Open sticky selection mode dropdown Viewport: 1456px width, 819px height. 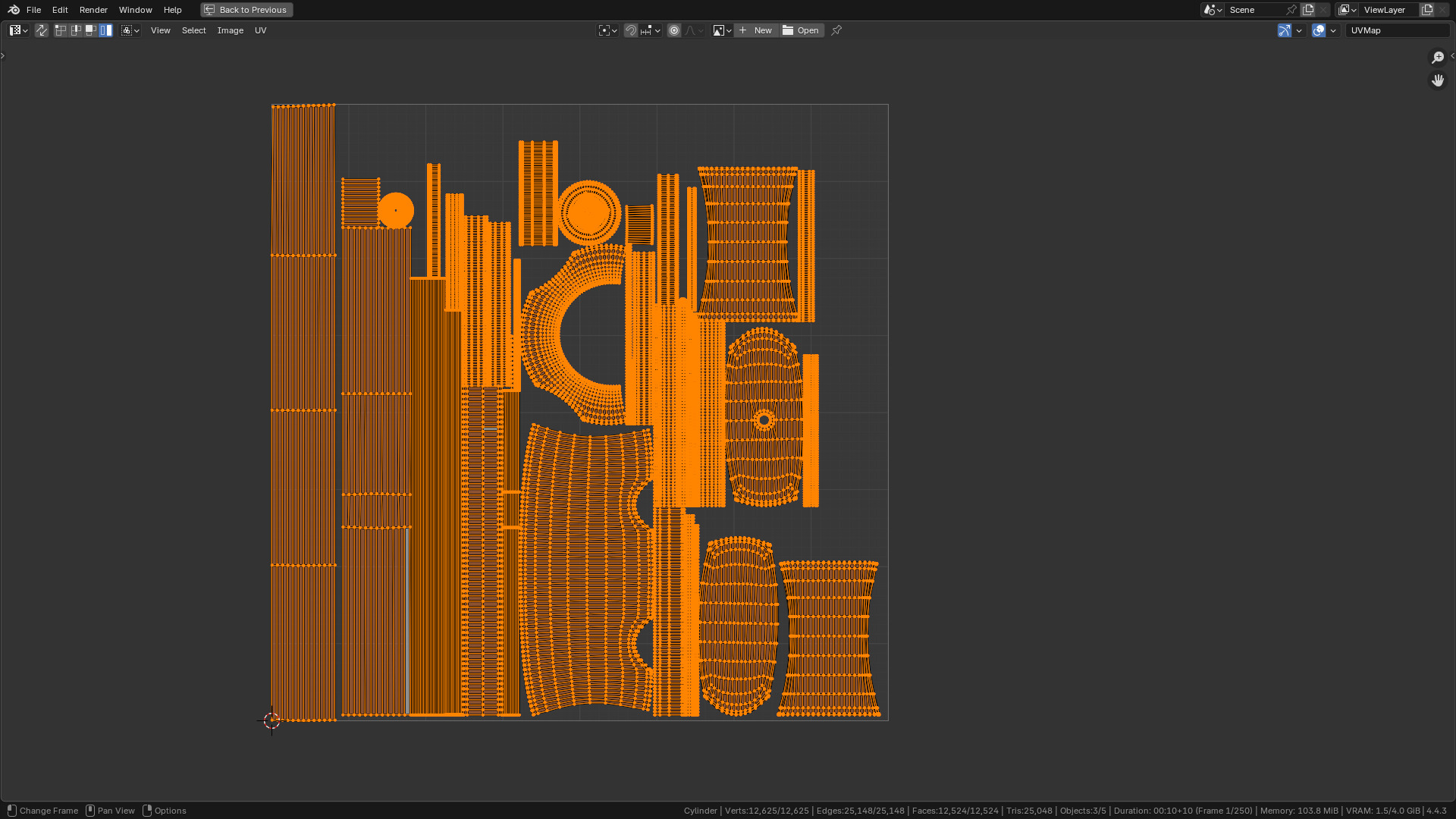[x=130, y=30]
